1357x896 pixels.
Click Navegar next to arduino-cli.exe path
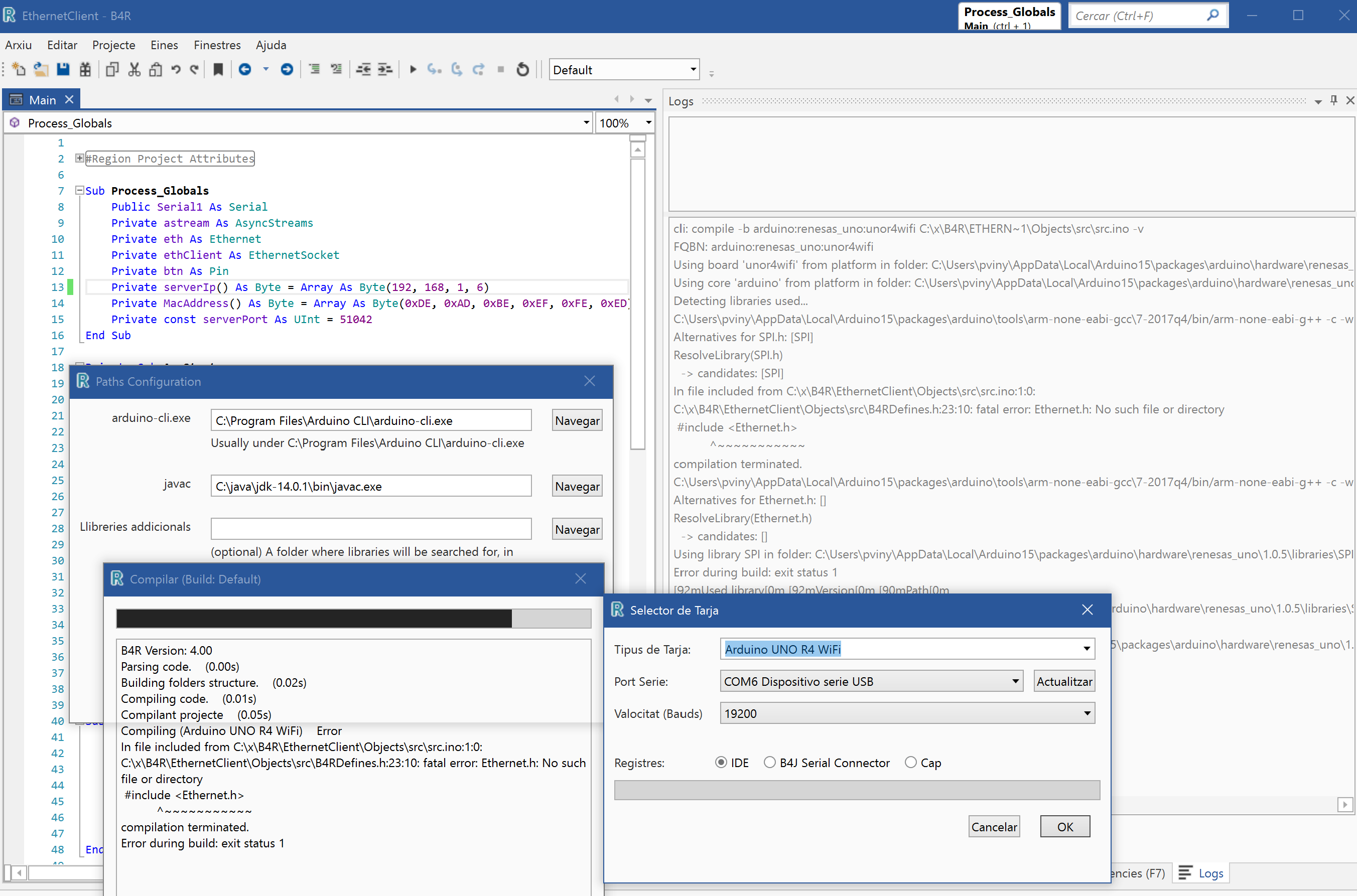click(577, 420)
